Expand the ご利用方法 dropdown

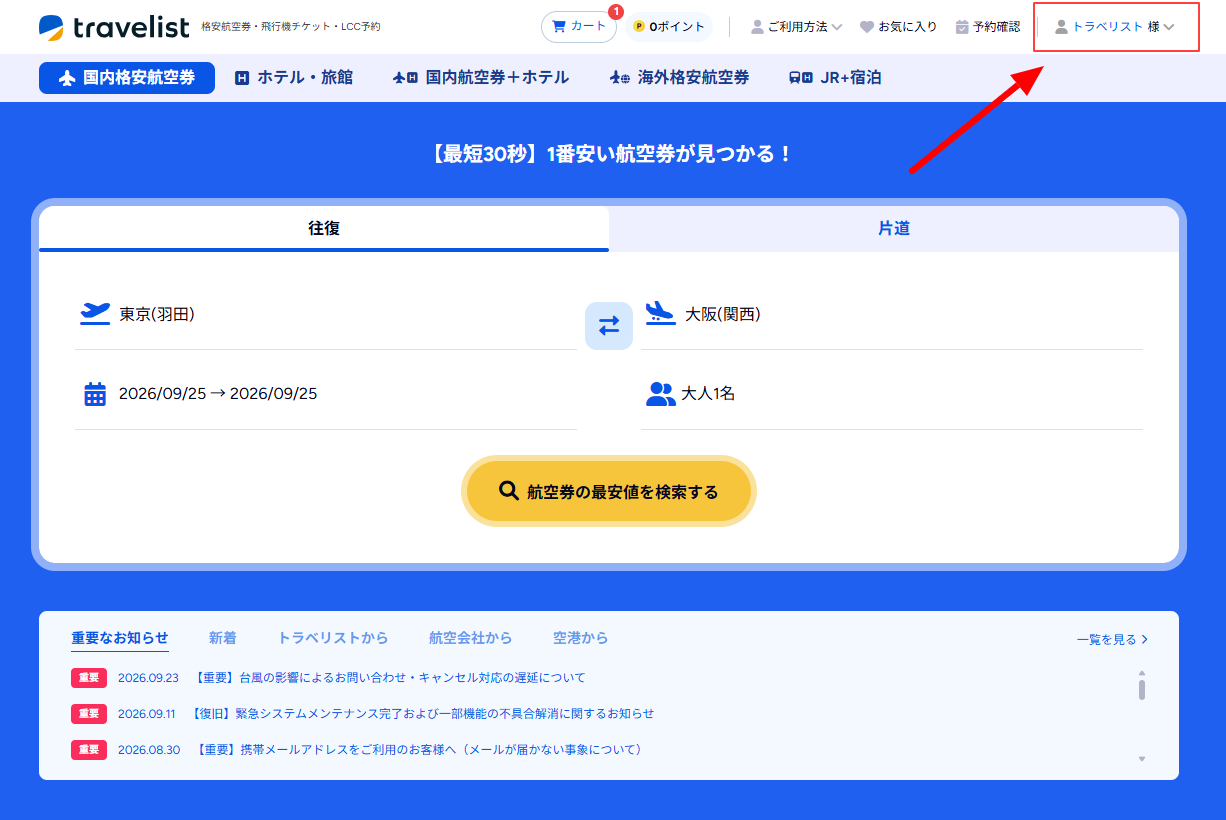point(797,27)
